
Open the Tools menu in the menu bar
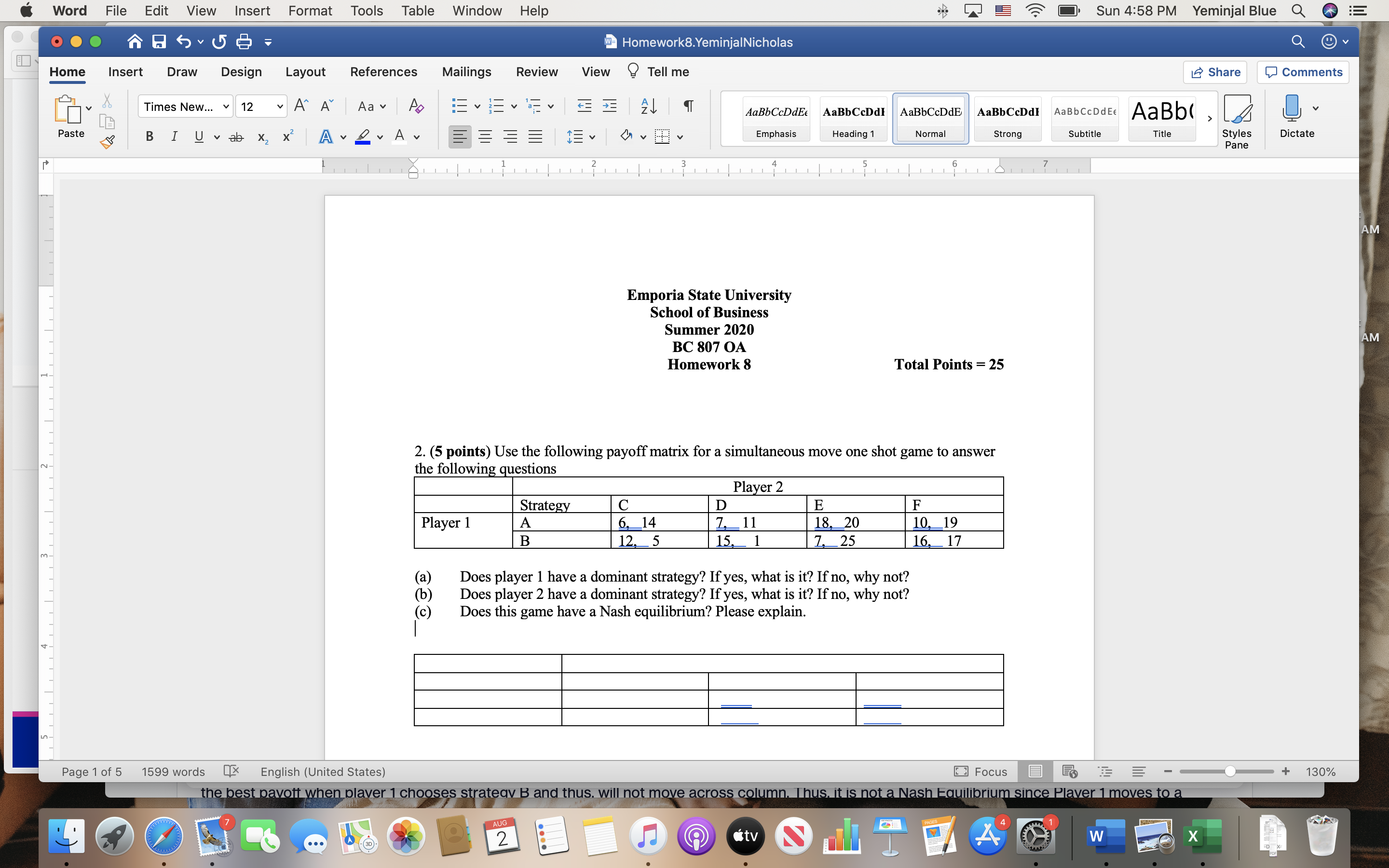(367, 10)
